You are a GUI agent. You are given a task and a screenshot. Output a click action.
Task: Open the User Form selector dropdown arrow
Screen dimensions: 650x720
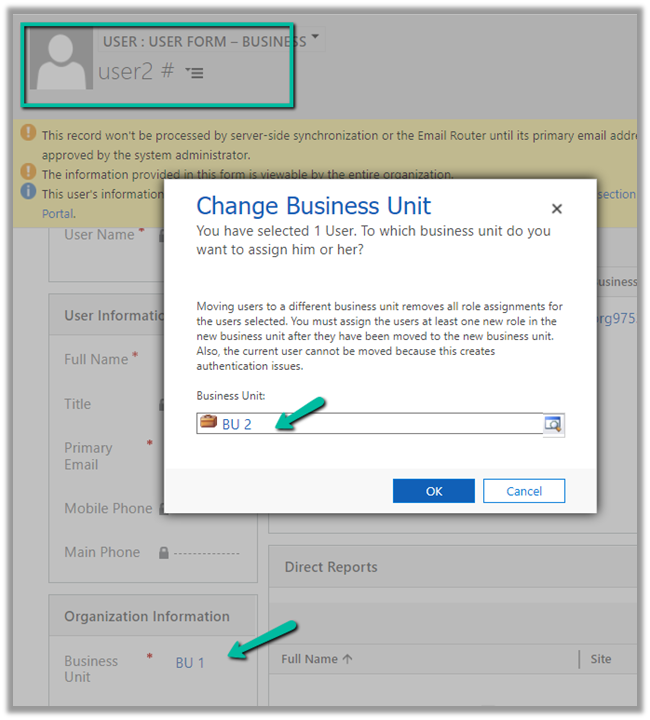[315, 38]
